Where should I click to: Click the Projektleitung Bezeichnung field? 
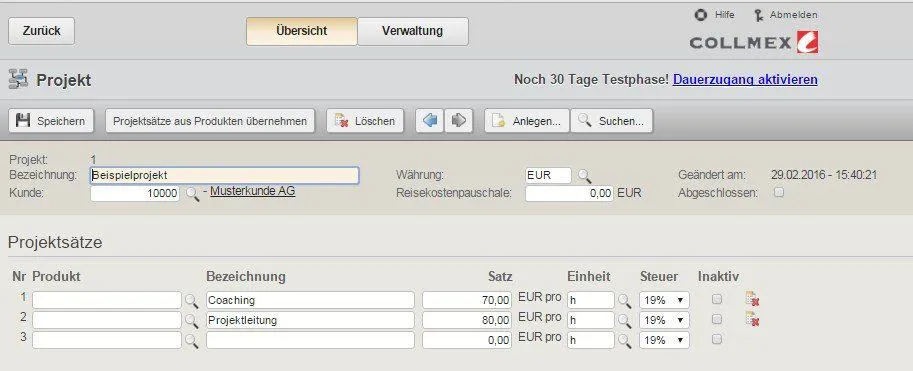pyautogui.click(x=310, y=320)
